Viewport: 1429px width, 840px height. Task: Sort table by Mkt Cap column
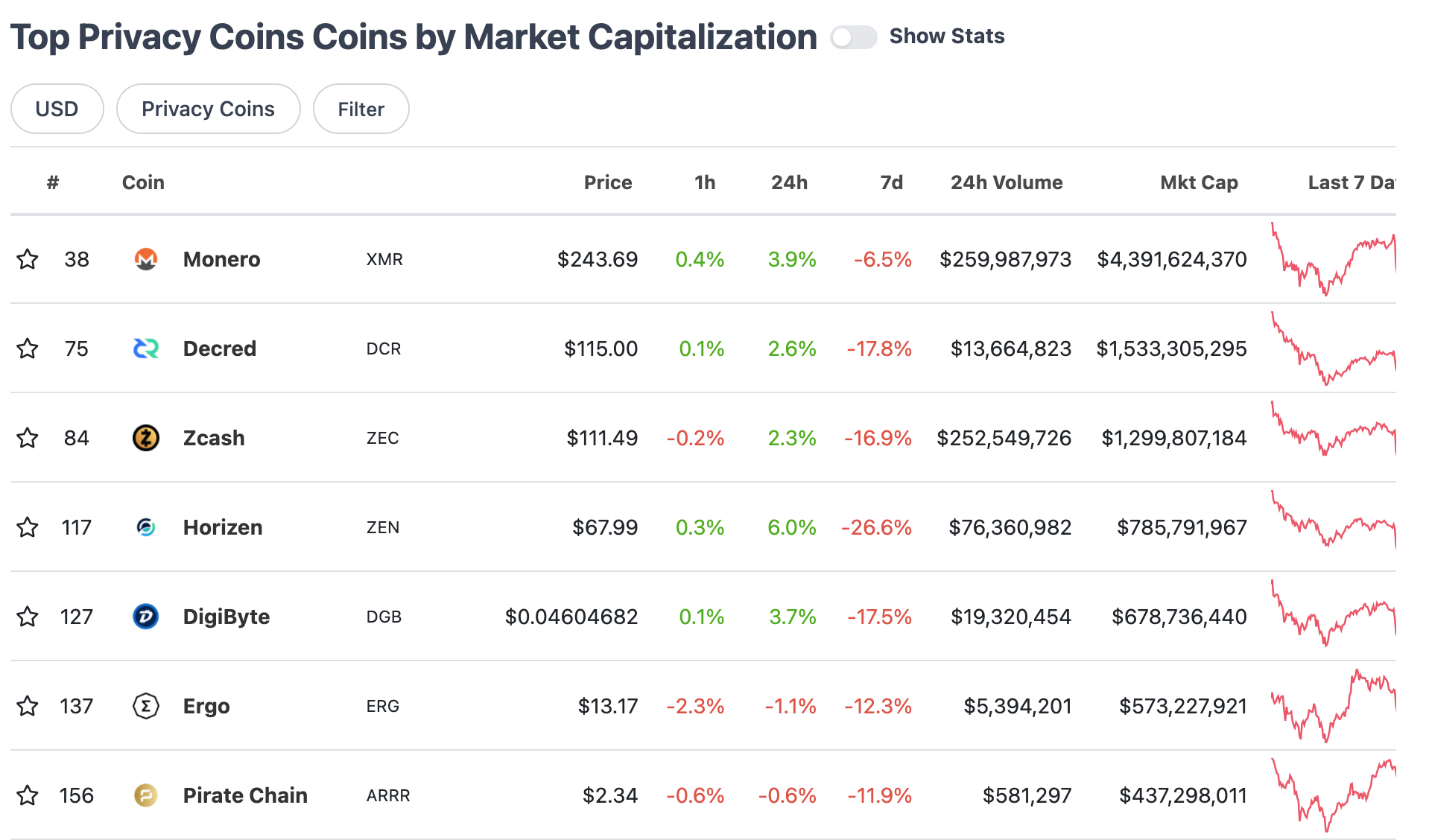click(x=1199, y=182)
